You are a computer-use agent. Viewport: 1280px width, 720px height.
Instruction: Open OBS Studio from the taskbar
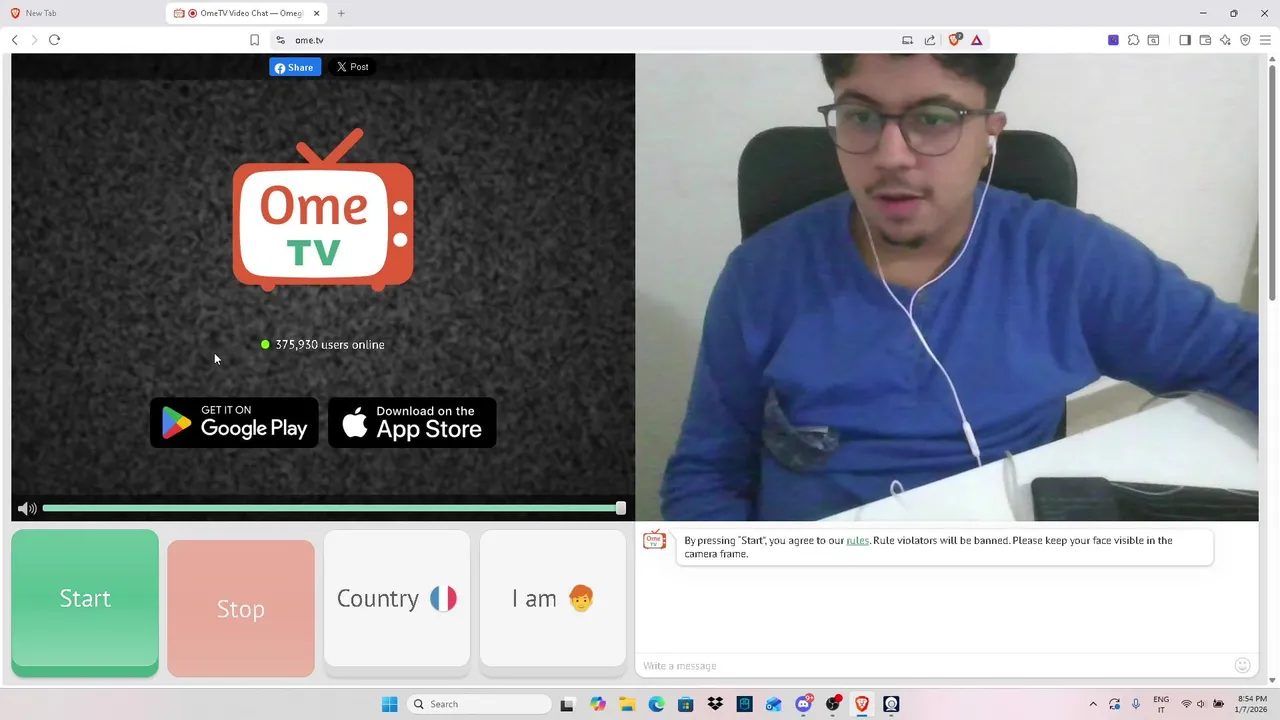832,704
